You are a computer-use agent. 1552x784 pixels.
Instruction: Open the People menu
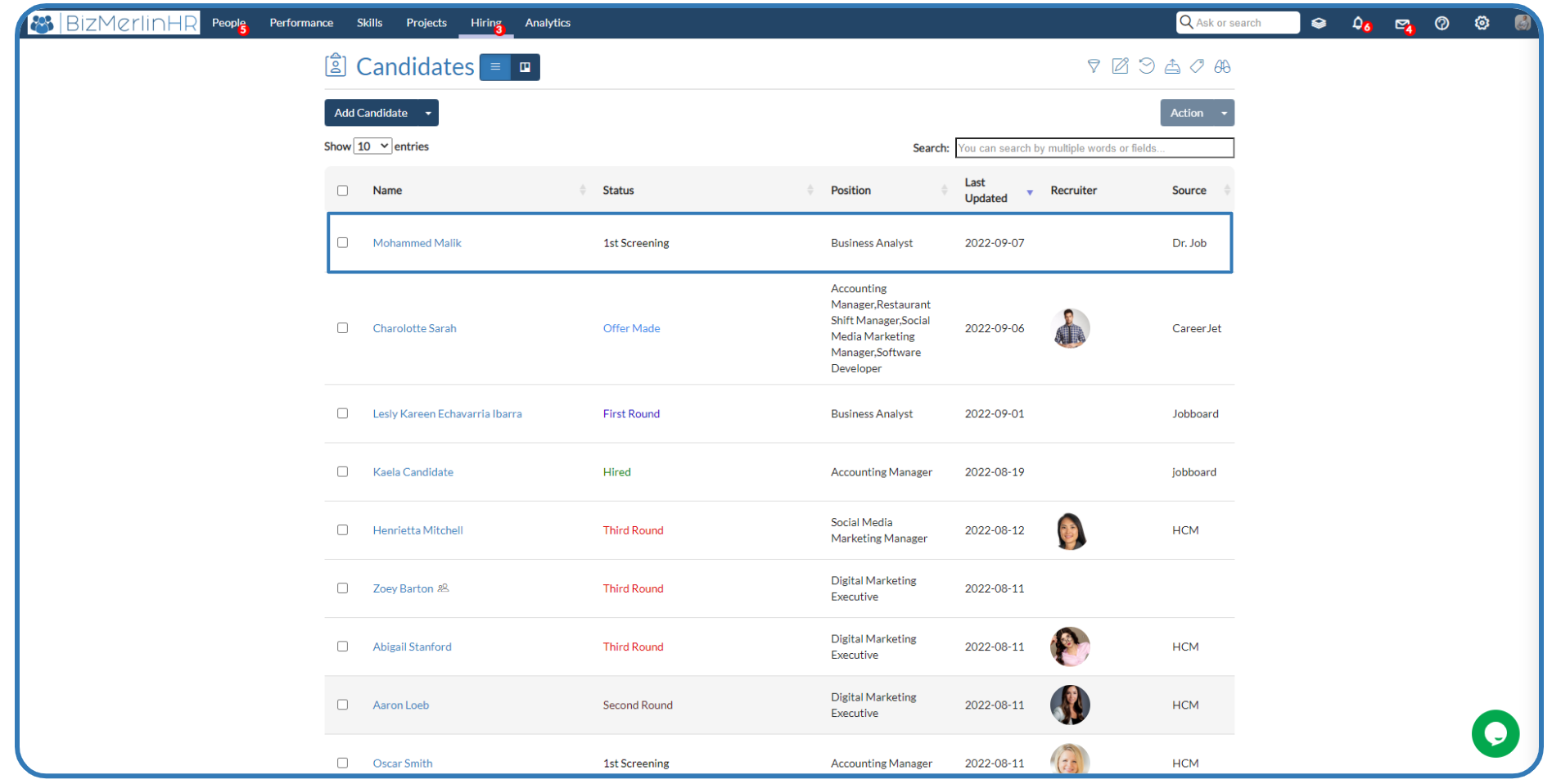tap(228, 23)
